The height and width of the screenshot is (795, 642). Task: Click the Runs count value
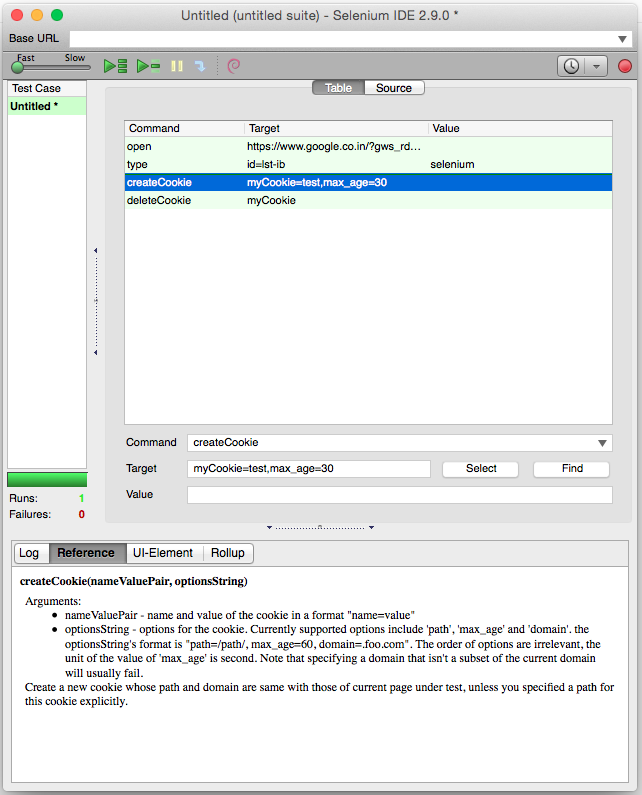click(81, 498)
